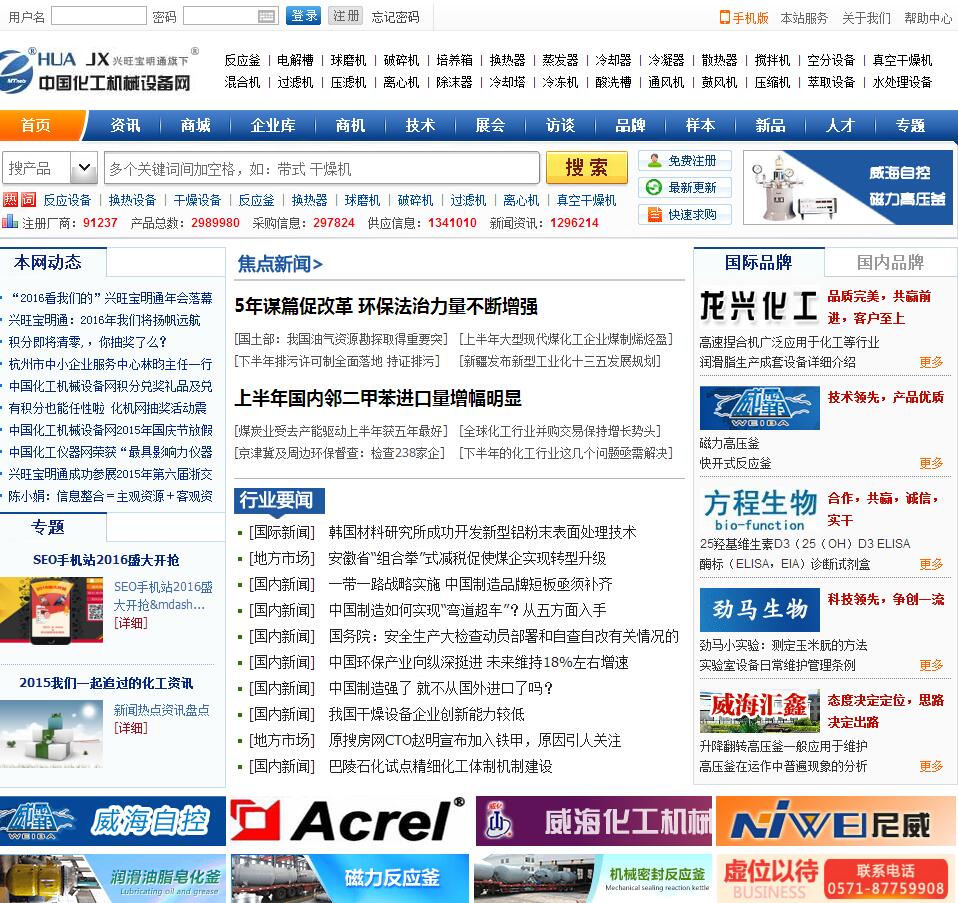Open the 人才 navigation tab
Image resolution: width=958 pixels, height=903 pixels.
(x=840, y=125)
